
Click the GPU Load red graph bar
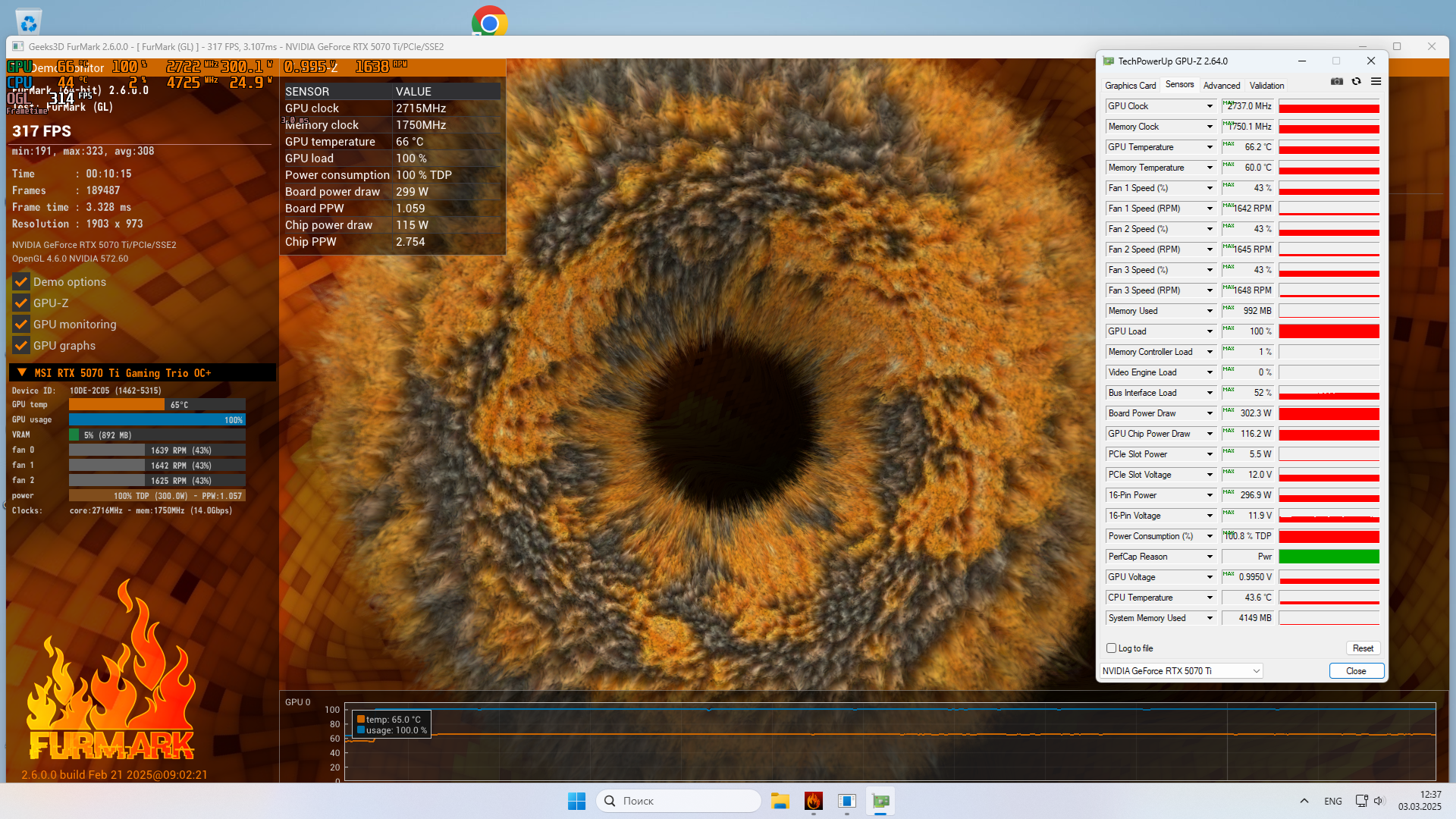(1329, 331)
